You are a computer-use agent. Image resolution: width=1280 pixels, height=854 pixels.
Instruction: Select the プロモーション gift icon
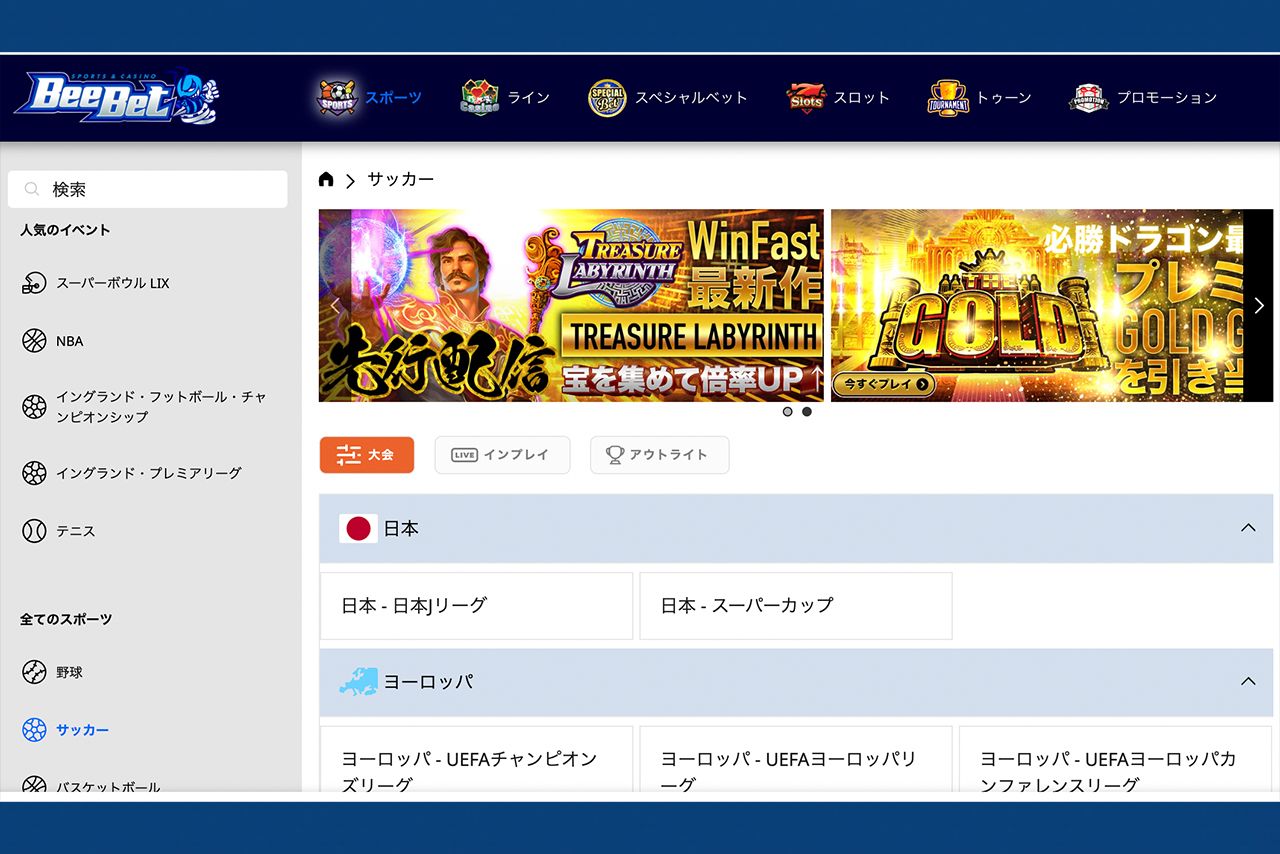tap(1087, 97)
